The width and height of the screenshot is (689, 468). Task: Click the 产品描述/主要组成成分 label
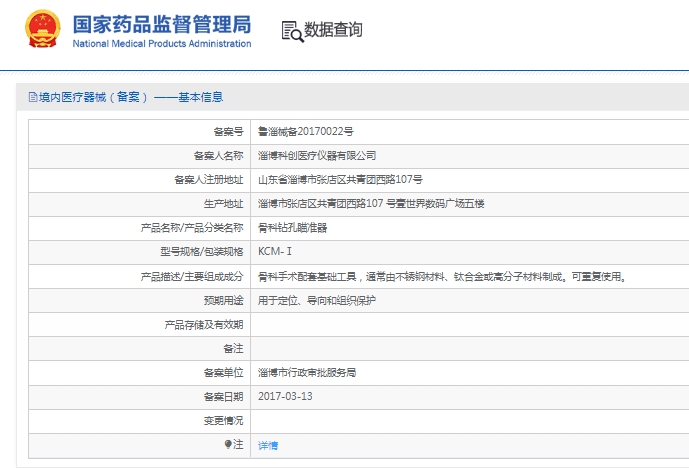[x=192, y=276]
